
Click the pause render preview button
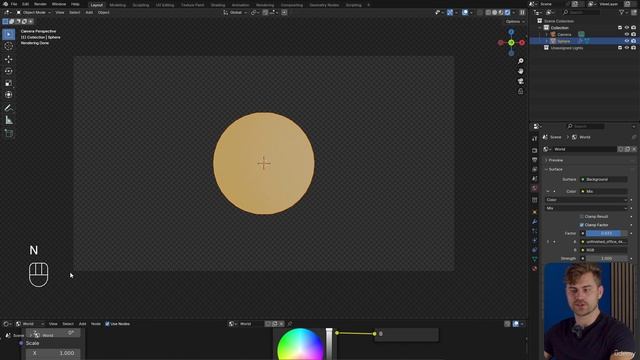(x=522, y=13)
